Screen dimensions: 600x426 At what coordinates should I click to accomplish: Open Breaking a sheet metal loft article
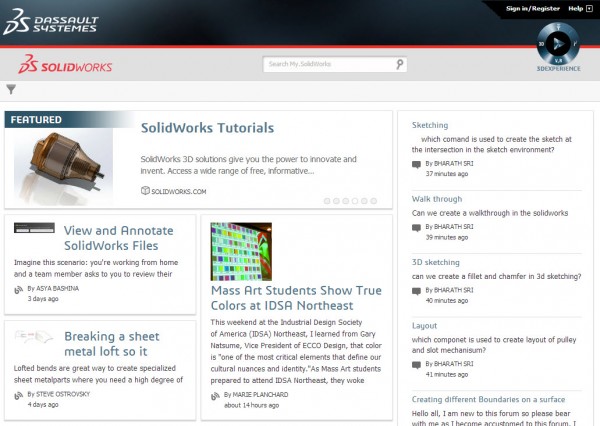[x=112, y=344]
